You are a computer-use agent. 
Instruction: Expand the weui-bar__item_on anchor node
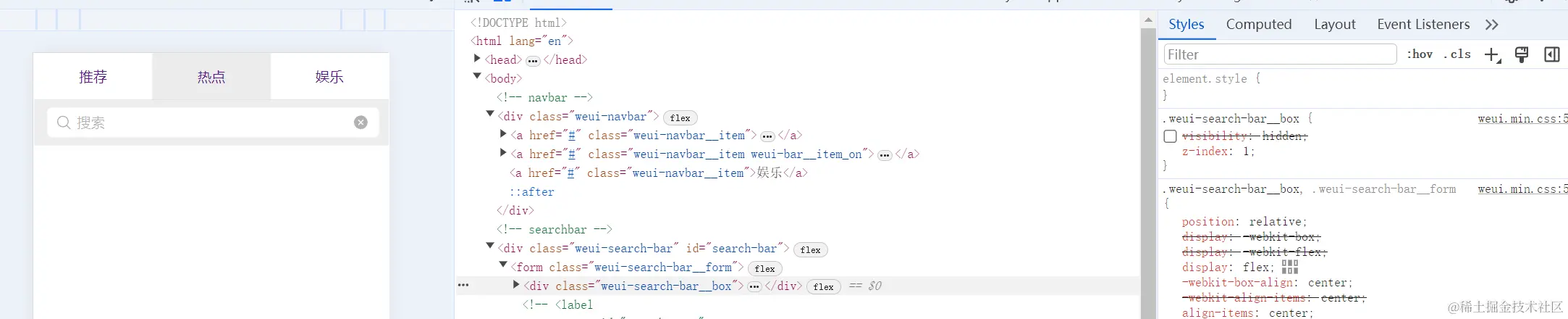click(x=503, y=153)
